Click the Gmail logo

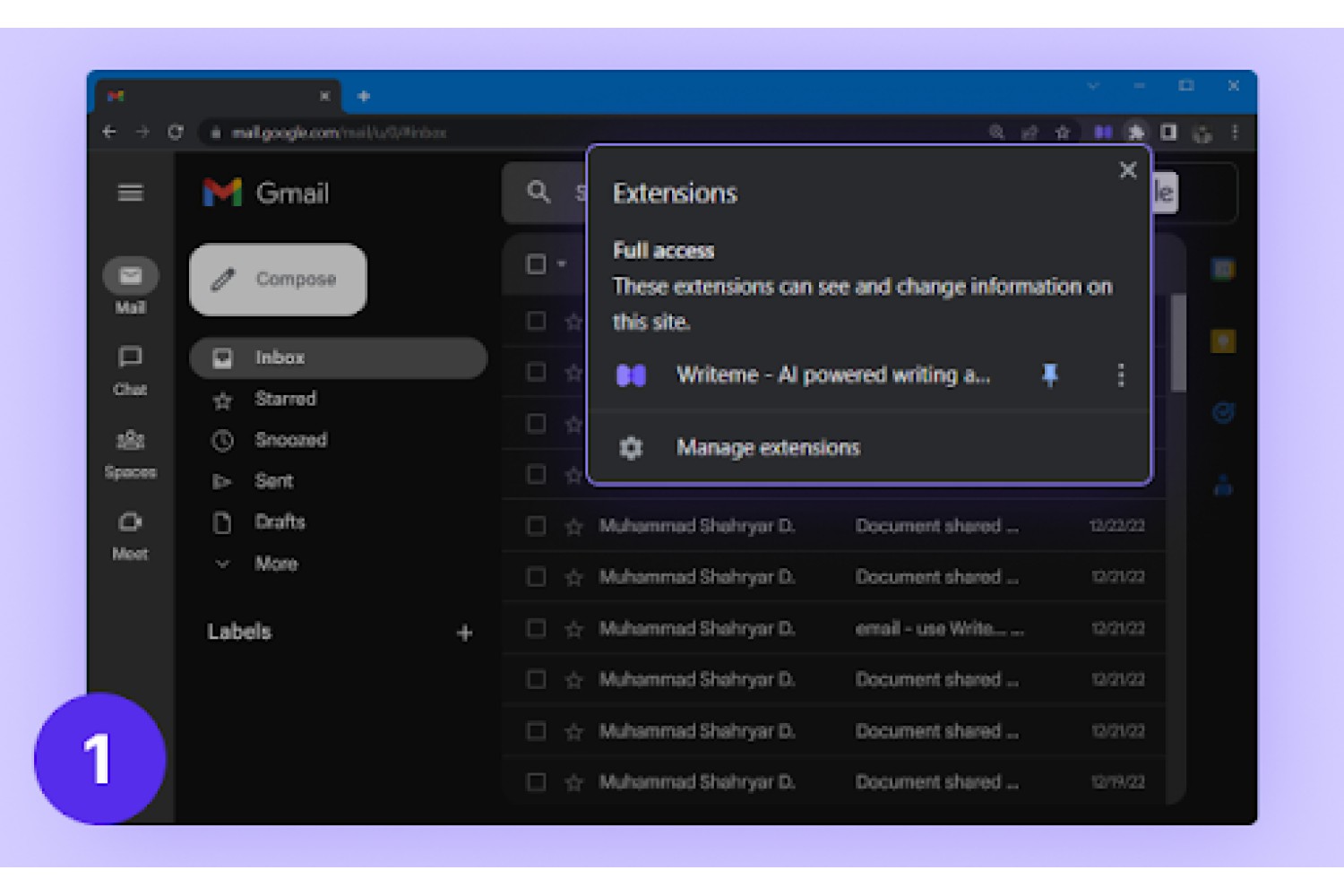(x=266, y=193)
